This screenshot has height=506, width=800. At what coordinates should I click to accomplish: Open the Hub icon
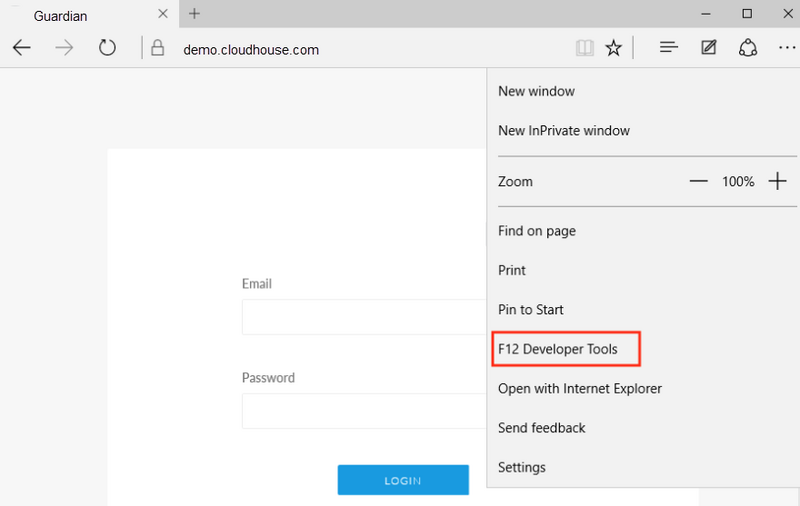(669, 48)
